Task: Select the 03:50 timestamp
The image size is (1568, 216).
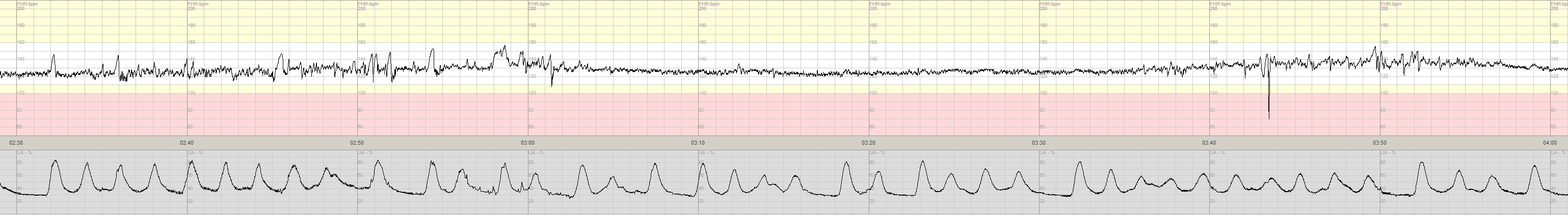Action: (1380, 143)
